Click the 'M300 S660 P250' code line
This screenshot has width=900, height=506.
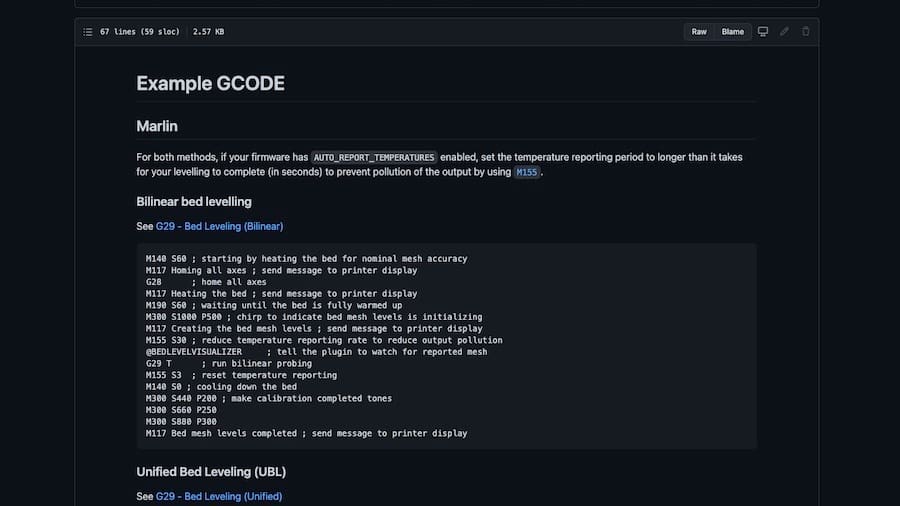tap(181, 410)
